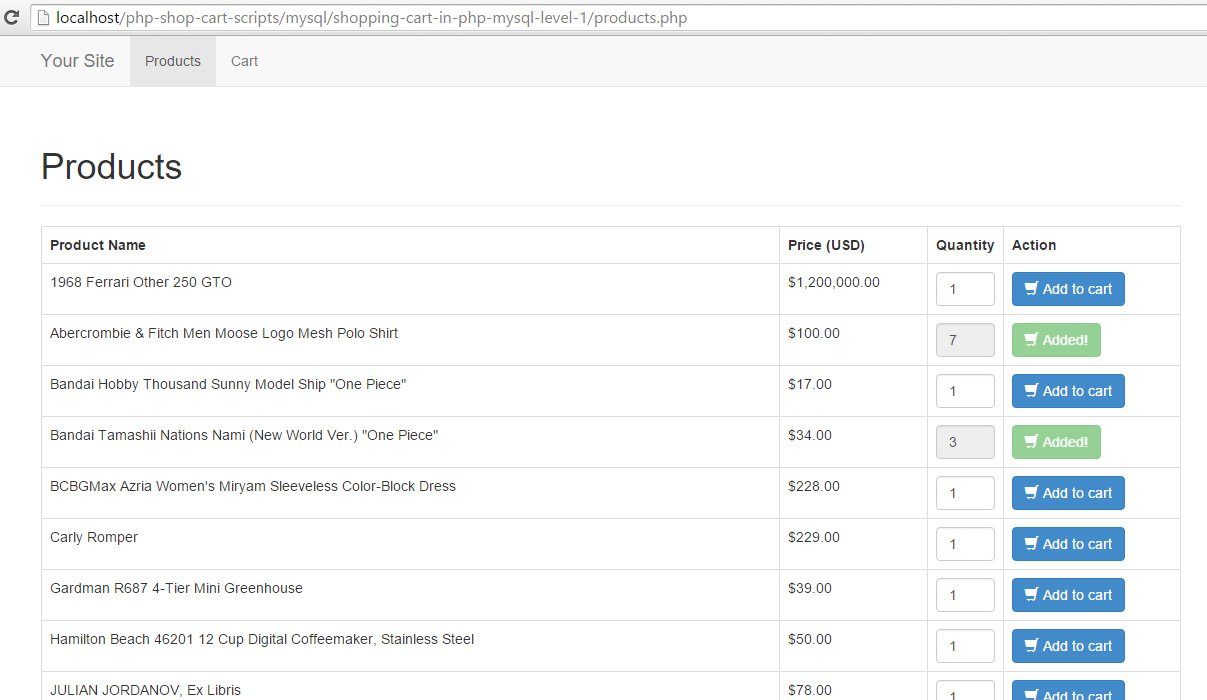Add Bandai Thousand Sunny Model Ship to cart
Screen dimensions: 1207x700
pyautogui.click(x=1068, y=391)
